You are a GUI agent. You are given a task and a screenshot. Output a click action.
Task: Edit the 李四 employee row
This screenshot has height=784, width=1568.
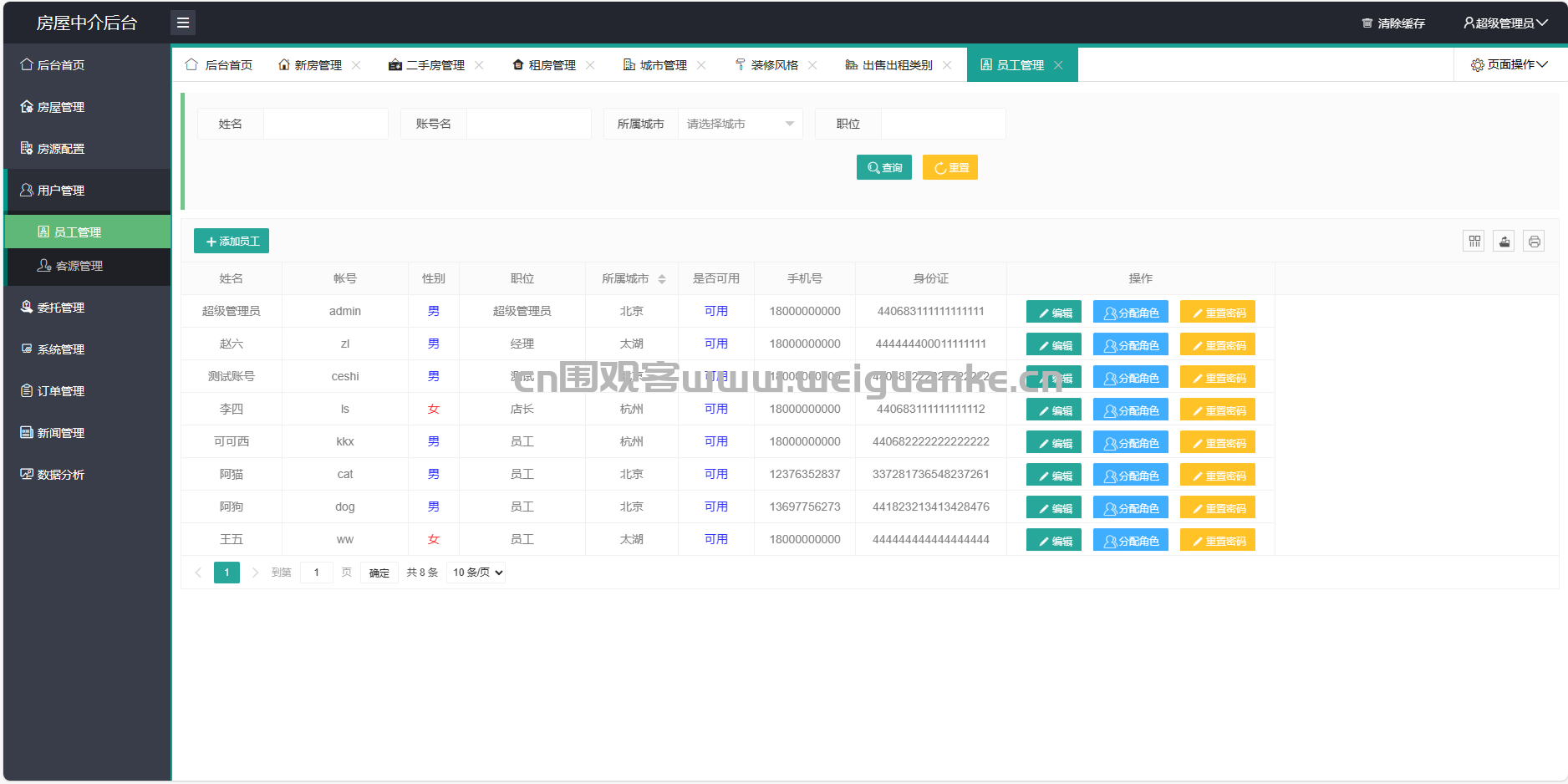1054,410
